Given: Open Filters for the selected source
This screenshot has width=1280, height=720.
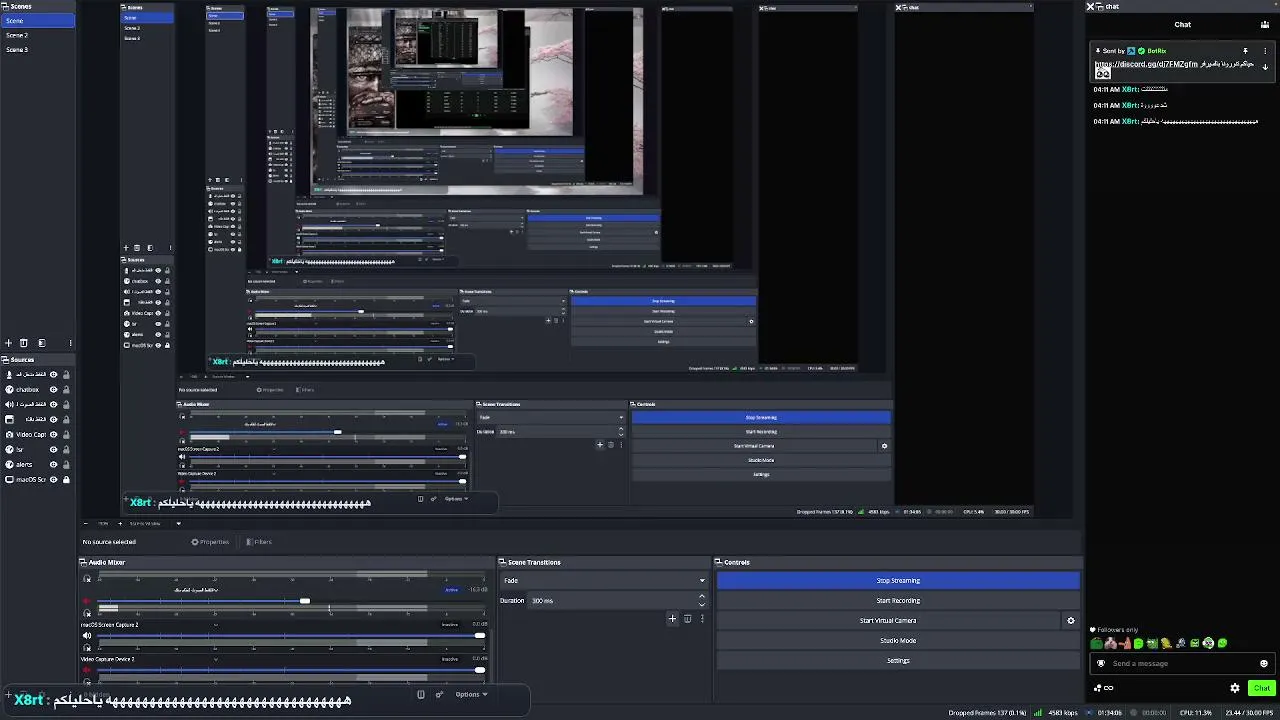Looking at the screenshot, I should pyautogui.click(x=258, y=542).
